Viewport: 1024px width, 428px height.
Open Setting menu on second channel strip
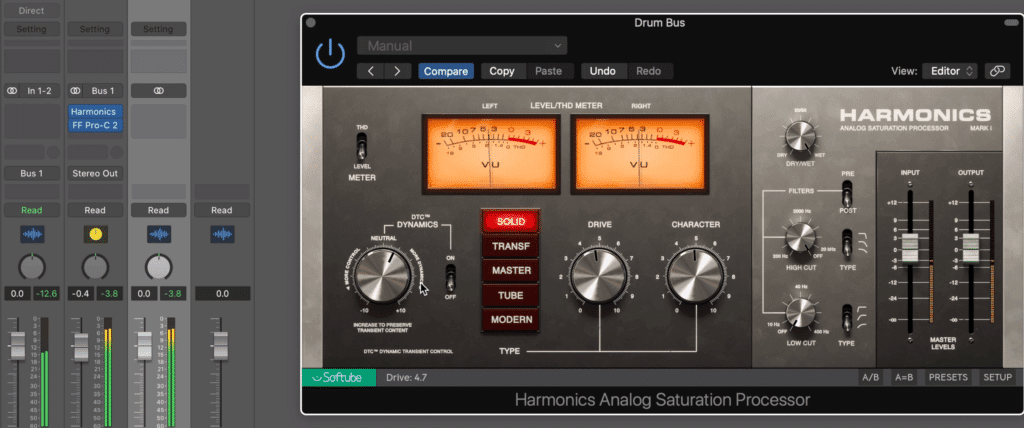coord(95,29)
